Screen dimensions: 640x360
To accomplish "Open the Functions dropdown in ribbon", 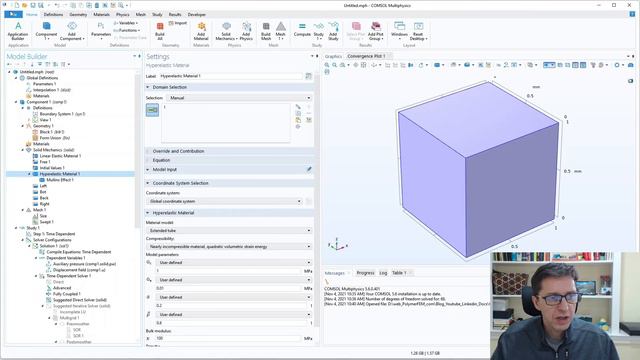I will click(x=127, y=30).
